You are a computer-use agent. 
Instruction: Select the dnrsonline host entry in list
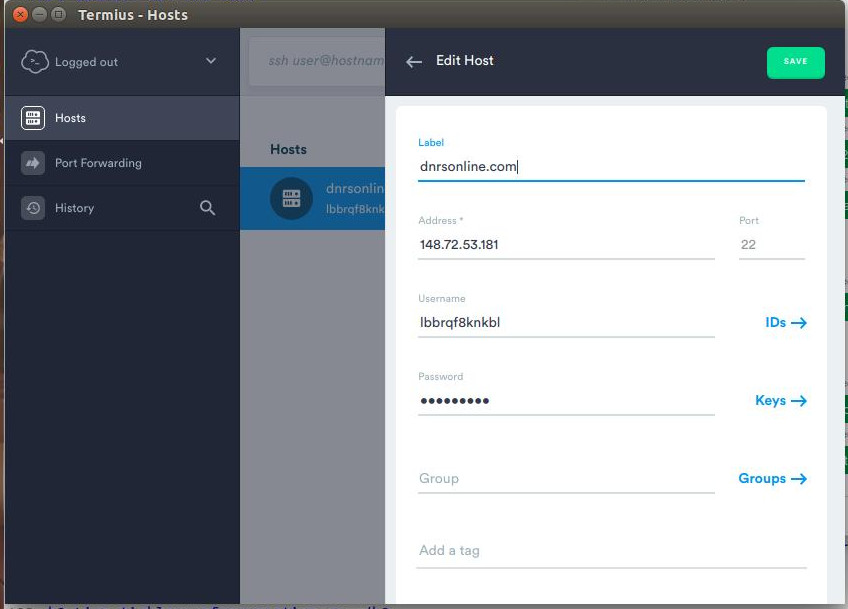pyautogui.click(x=313, y=198)
